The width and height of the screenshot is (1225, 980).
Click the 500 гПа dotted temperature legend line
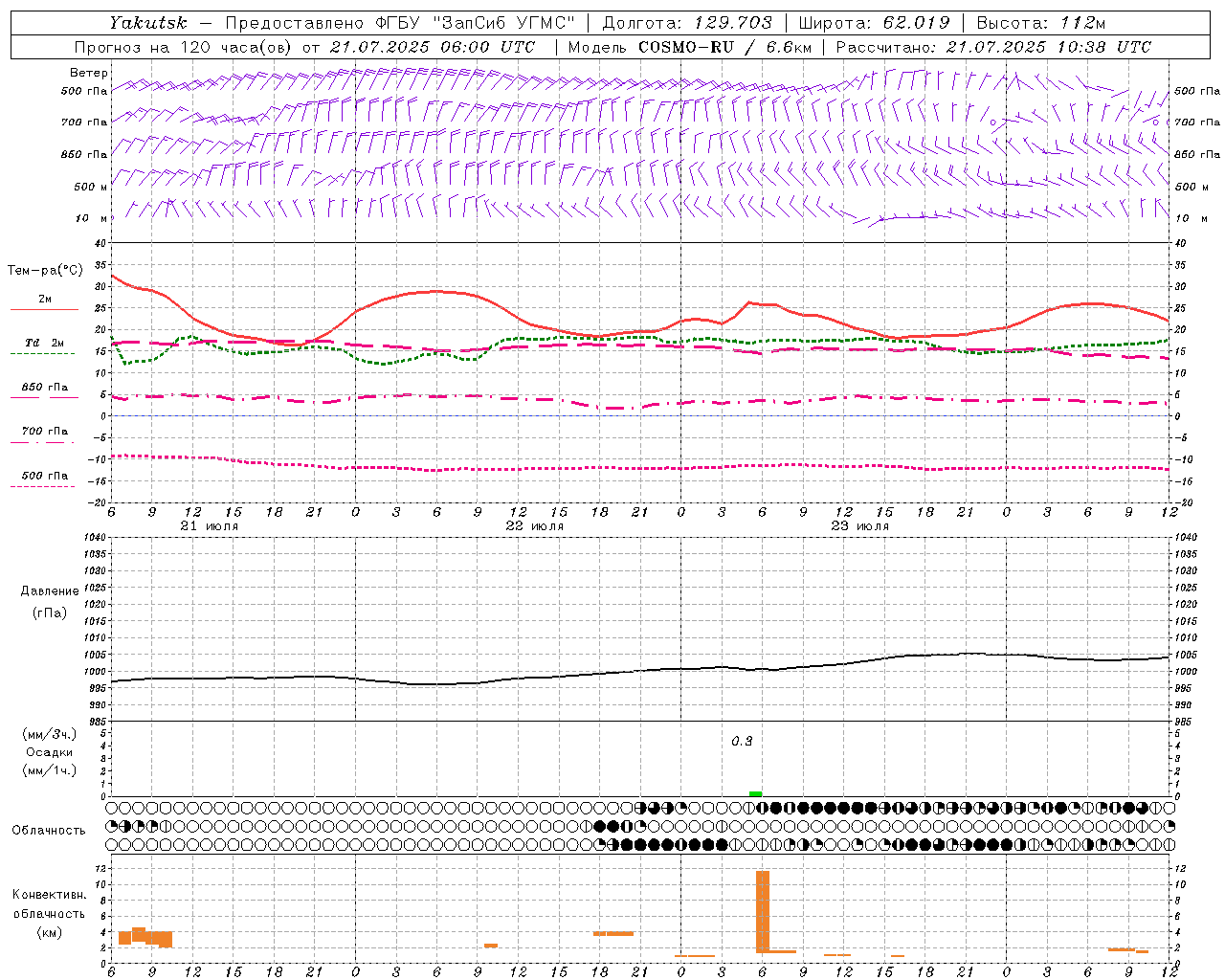[x=42, y=486]
